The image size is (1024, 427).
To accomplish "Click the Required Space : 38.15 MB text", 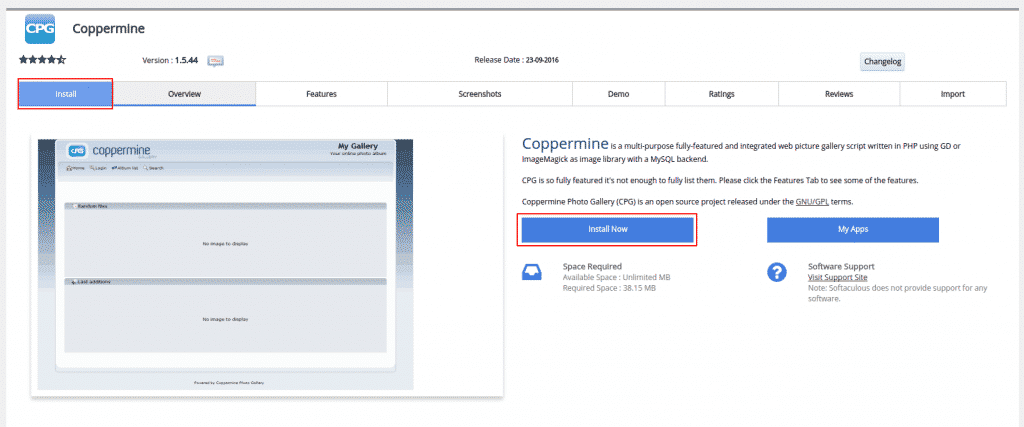I will [x=609, y=288].
